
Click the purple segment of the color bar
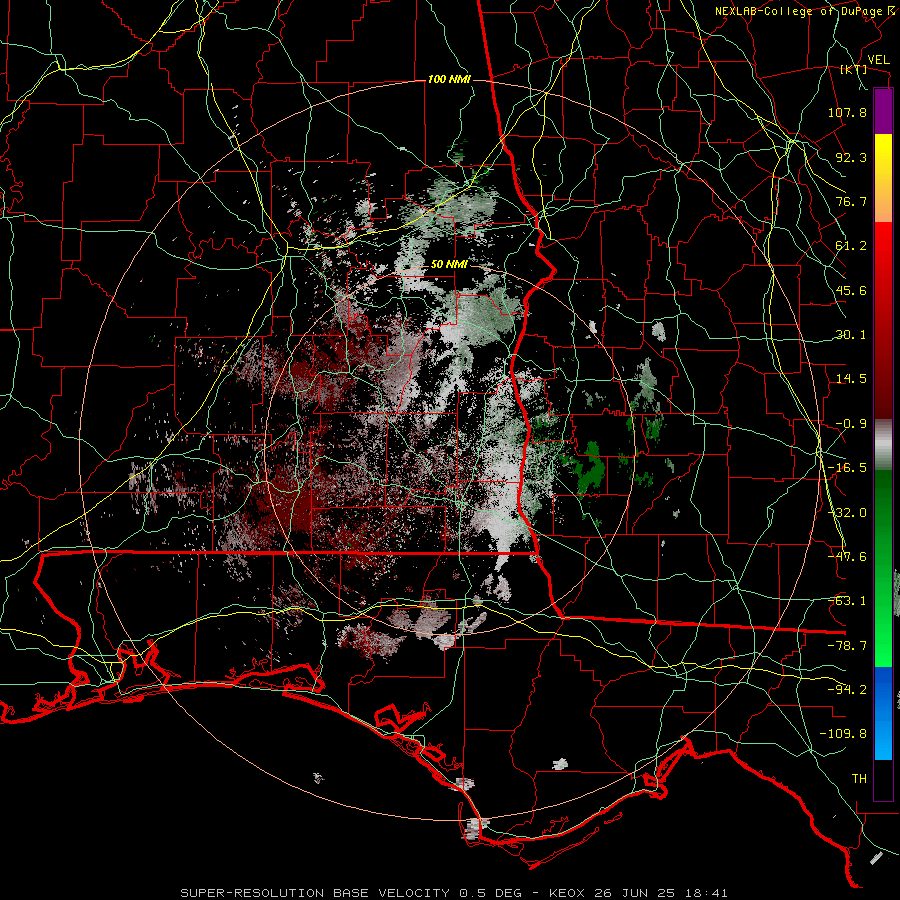pyautogui.click(x=883, y=111)
